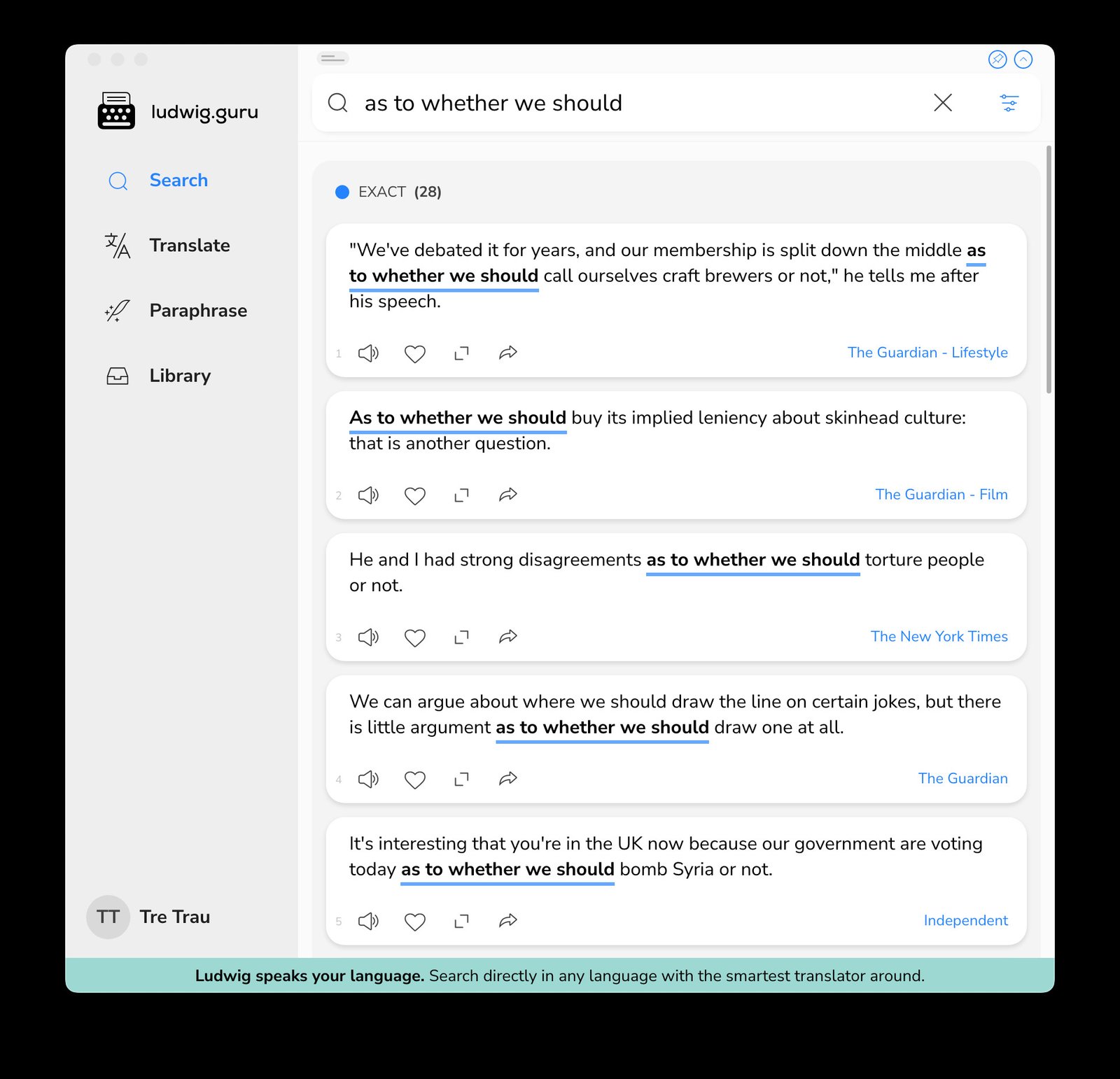Expand the craft brewers sentence card
Screen dimensions: 1120x1079
461,353
